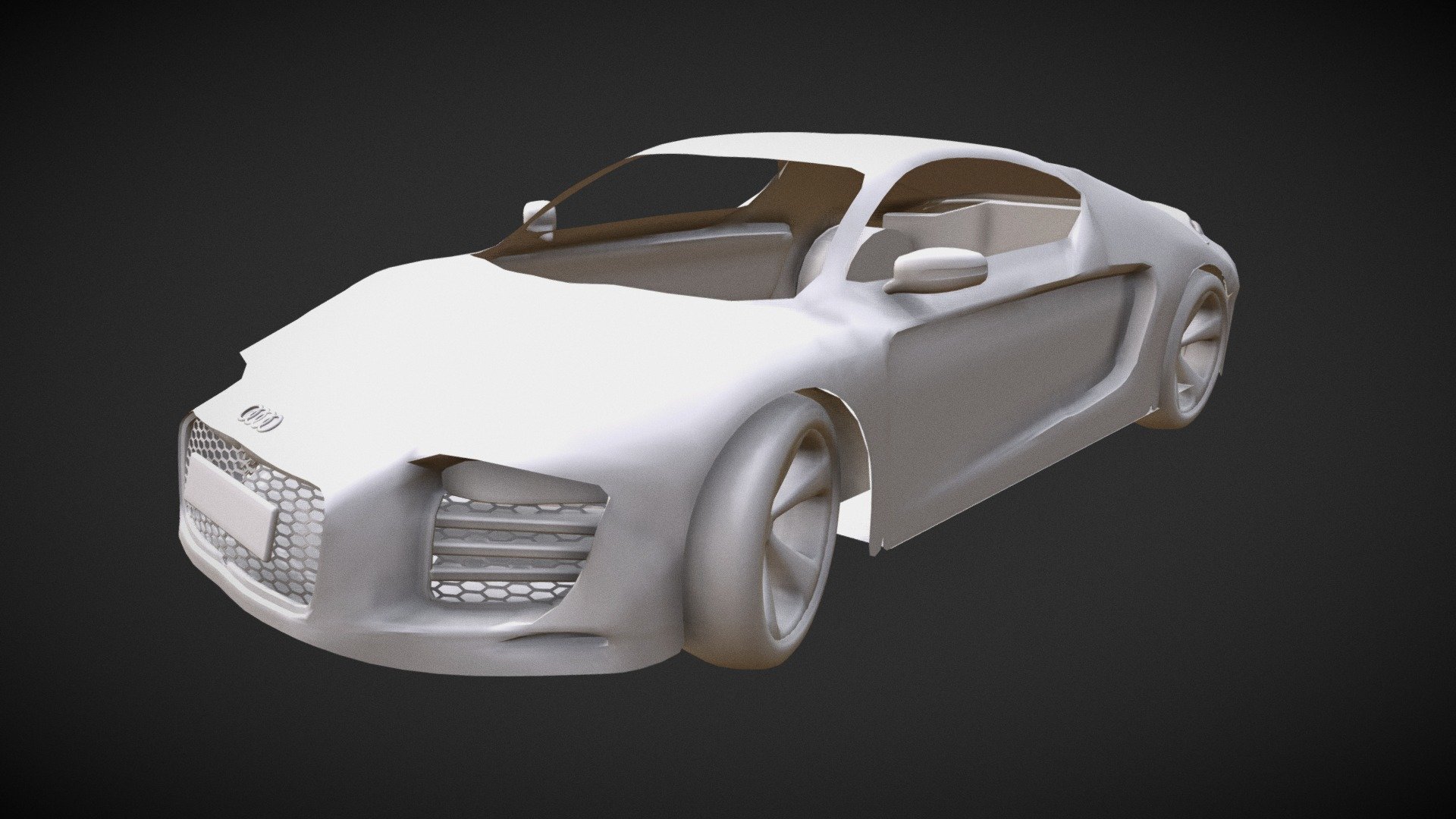This screenshot has height=819, width=1456.
Task: Click the four-ring emblem on the hood
Action: click(261, 417)
